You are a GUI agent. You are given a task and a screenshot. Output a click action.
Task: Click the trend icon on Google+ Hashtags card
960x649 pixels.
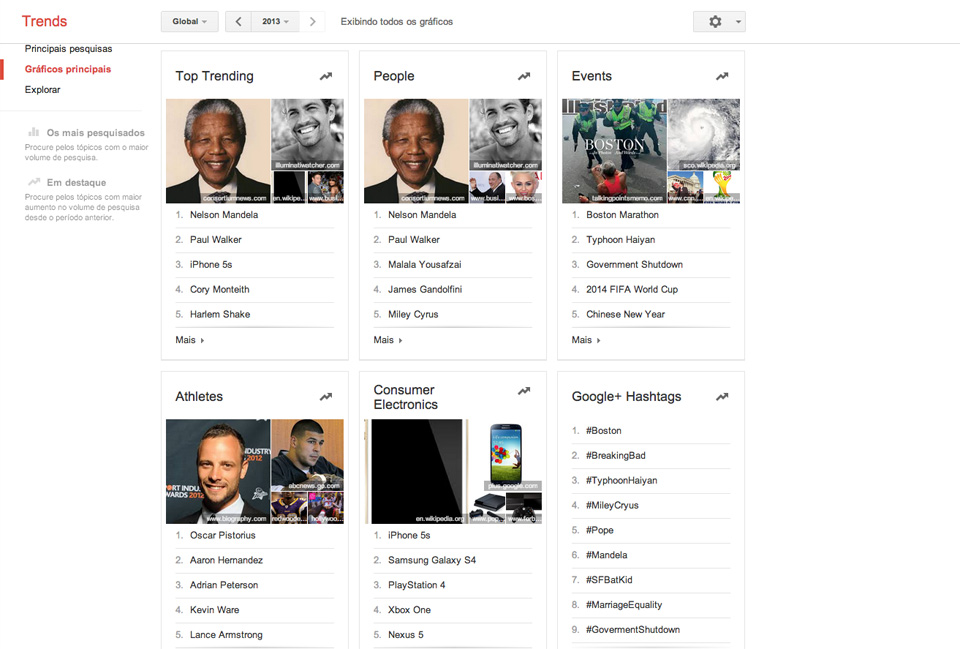[x=722, y=396]
